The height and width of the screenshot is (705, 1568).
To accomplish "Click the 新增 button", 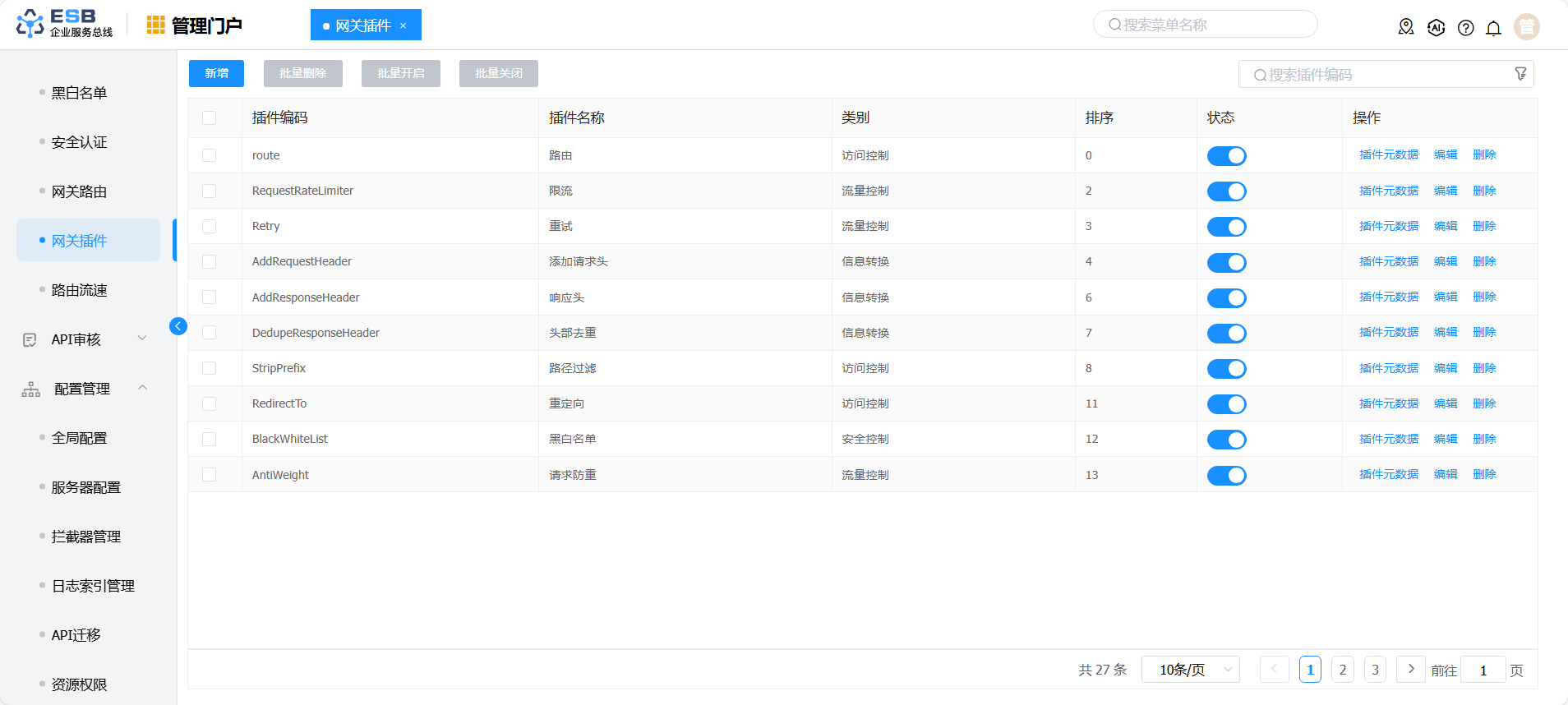I will coord(217,73).
